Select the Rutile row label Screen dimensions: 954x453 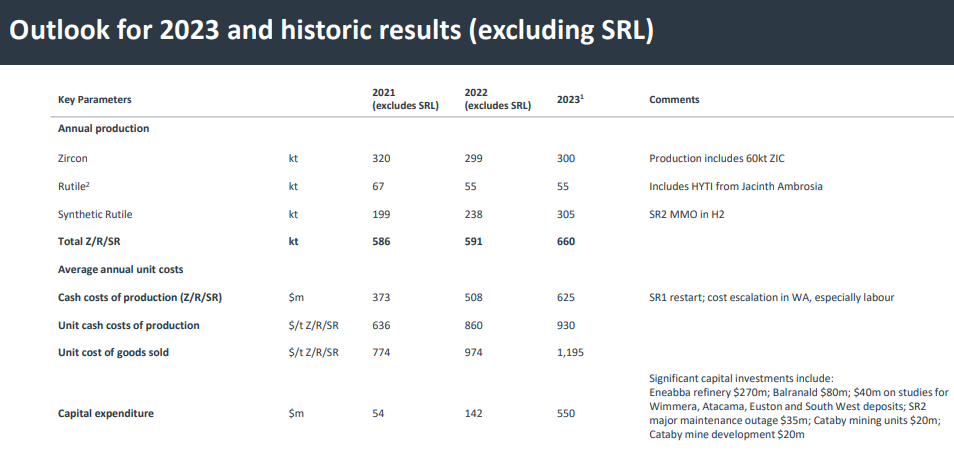point(73,186)
